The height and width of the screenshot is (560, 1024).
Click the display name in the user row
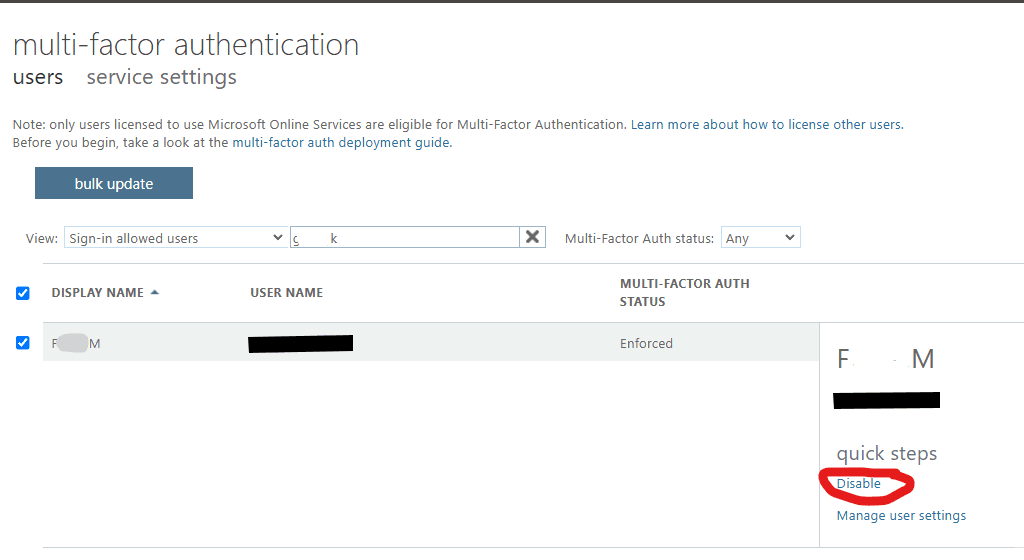click(77, 344)
